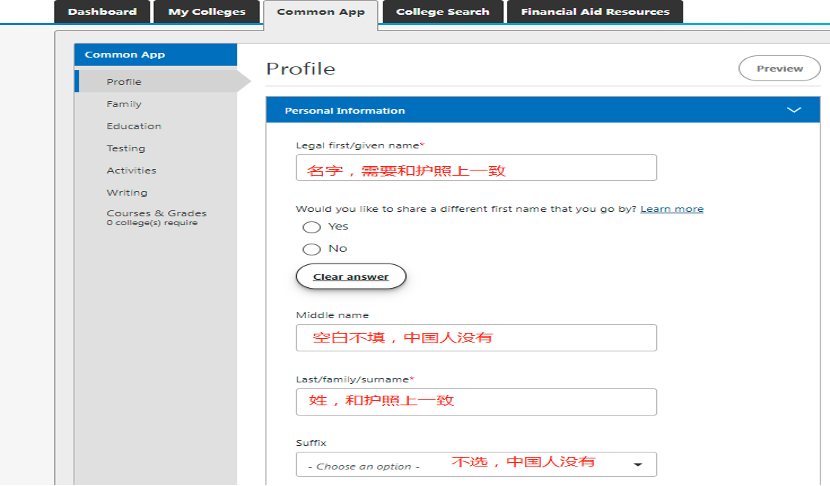Image resolution: width=830 pixels, height=486 pixels.
Task: Click the Suffix label
Action: pos(311,443)
